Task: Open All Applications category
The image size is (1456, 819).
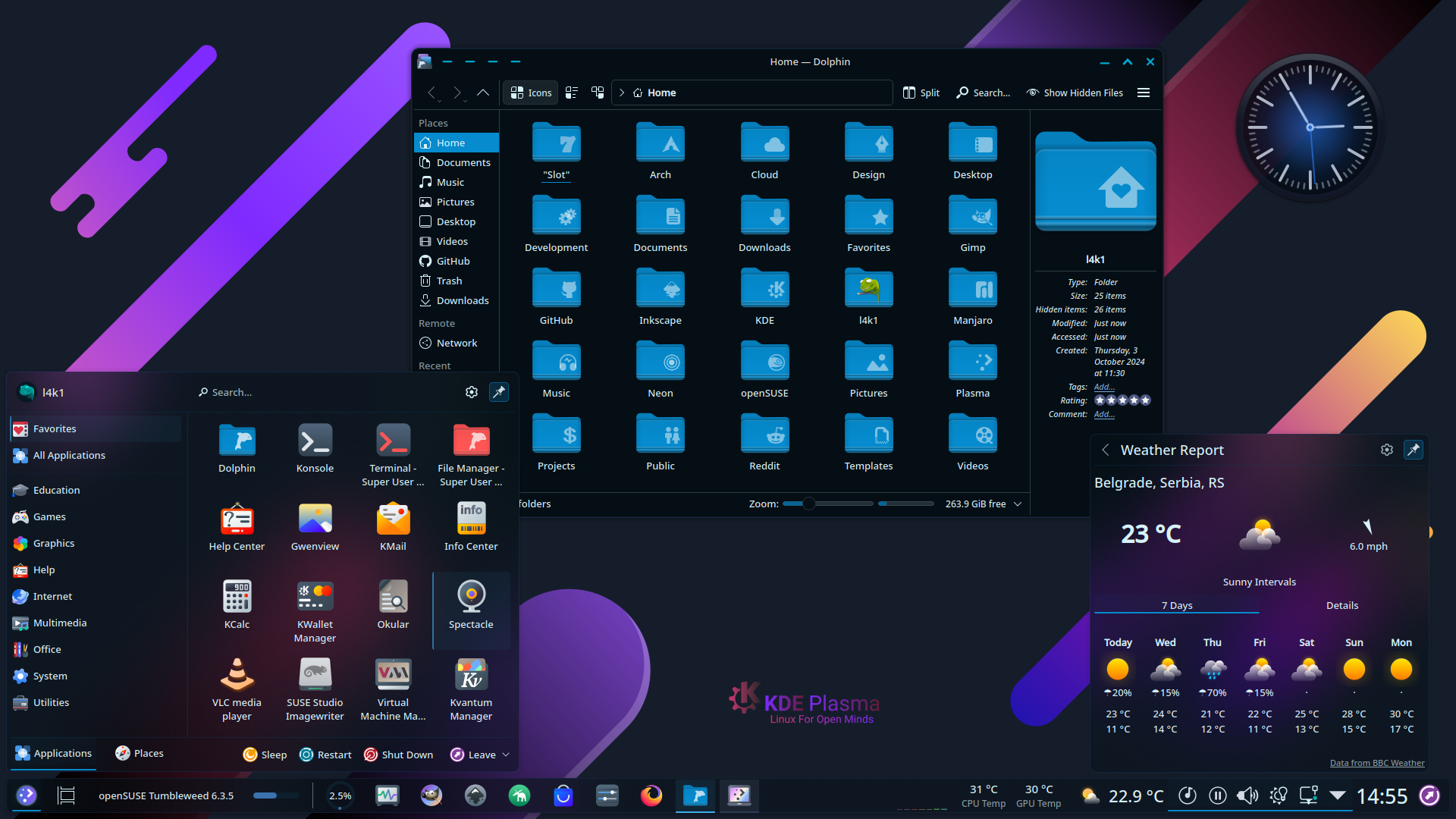Action: click(96, 455)
